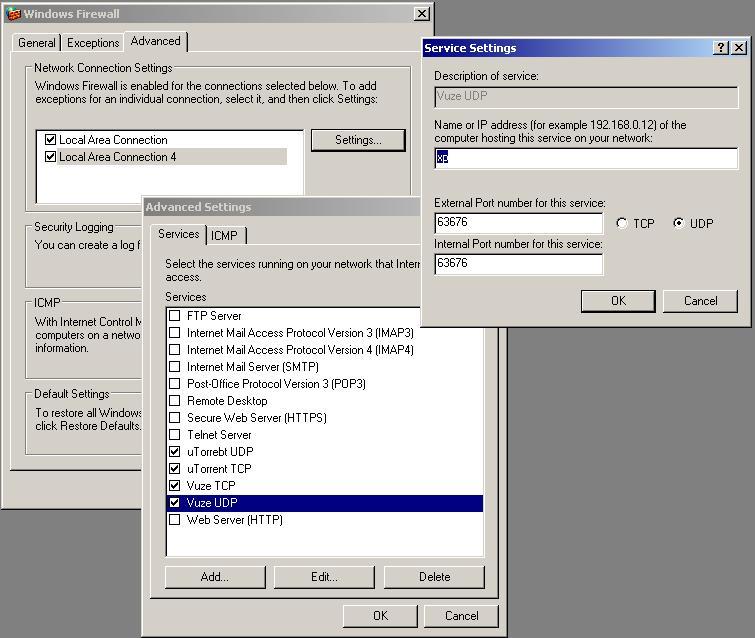Close the Windows Firewall window
Screen dimensions: 755x638
coord(422,14)
